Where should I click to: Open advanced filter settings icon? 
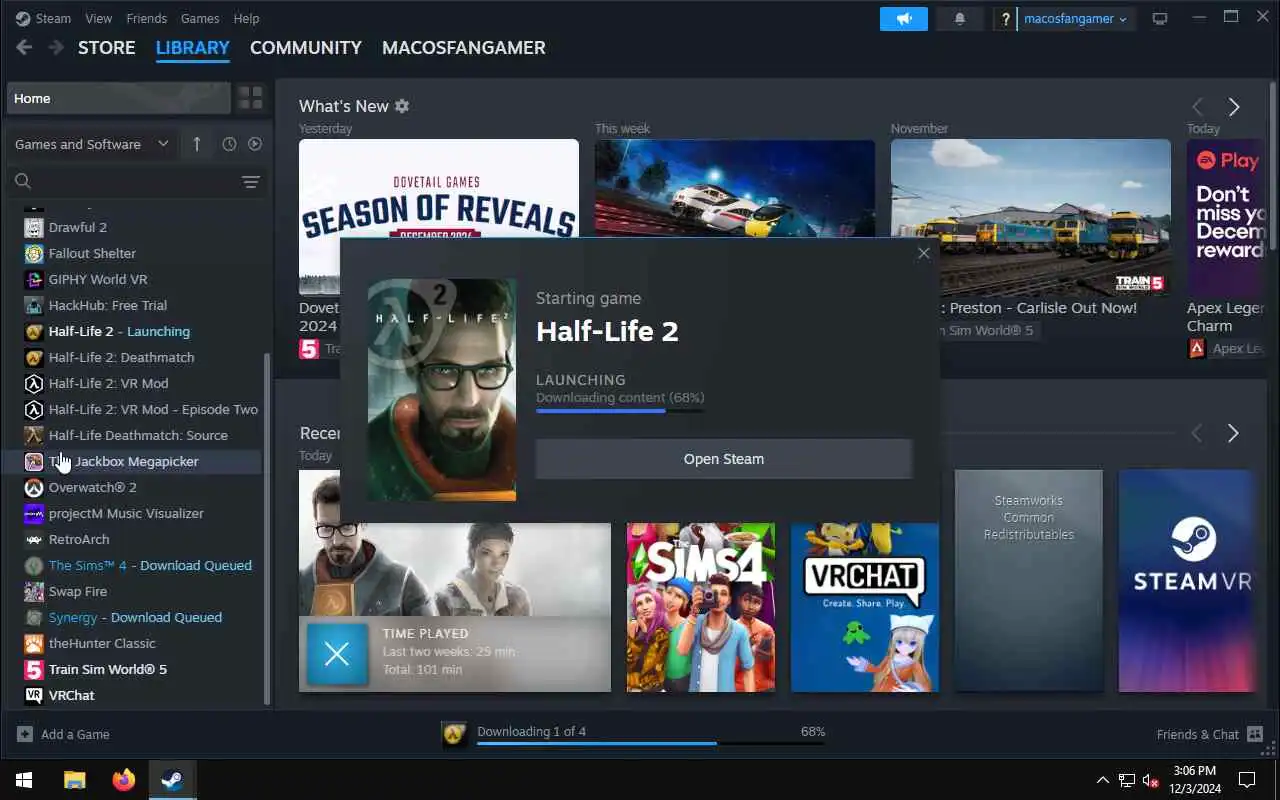pos(250,181)
